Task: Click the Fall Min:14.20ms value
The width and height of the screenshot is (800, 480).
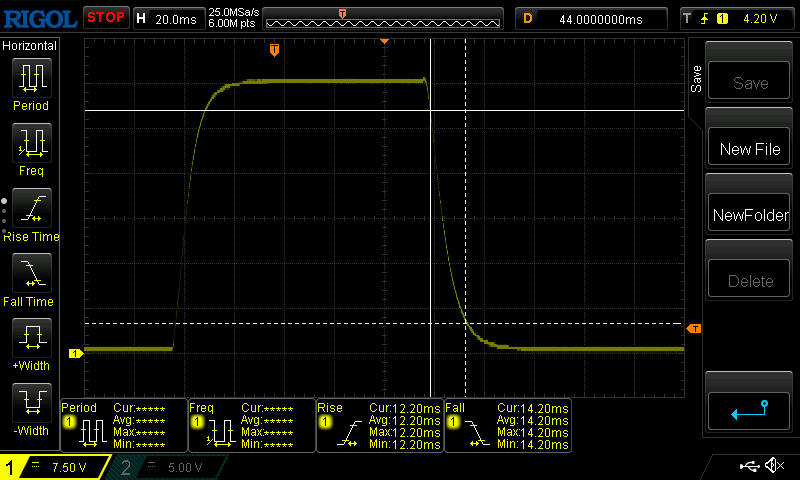Action: tap(532, 444)
